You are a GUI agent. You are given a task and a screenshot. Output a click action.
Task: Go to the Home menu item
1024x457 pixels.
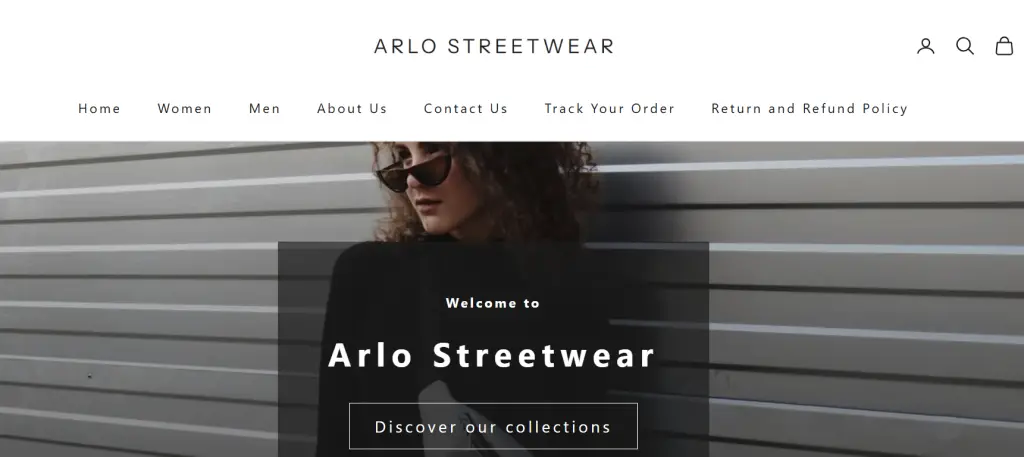[x=99, y=108]
